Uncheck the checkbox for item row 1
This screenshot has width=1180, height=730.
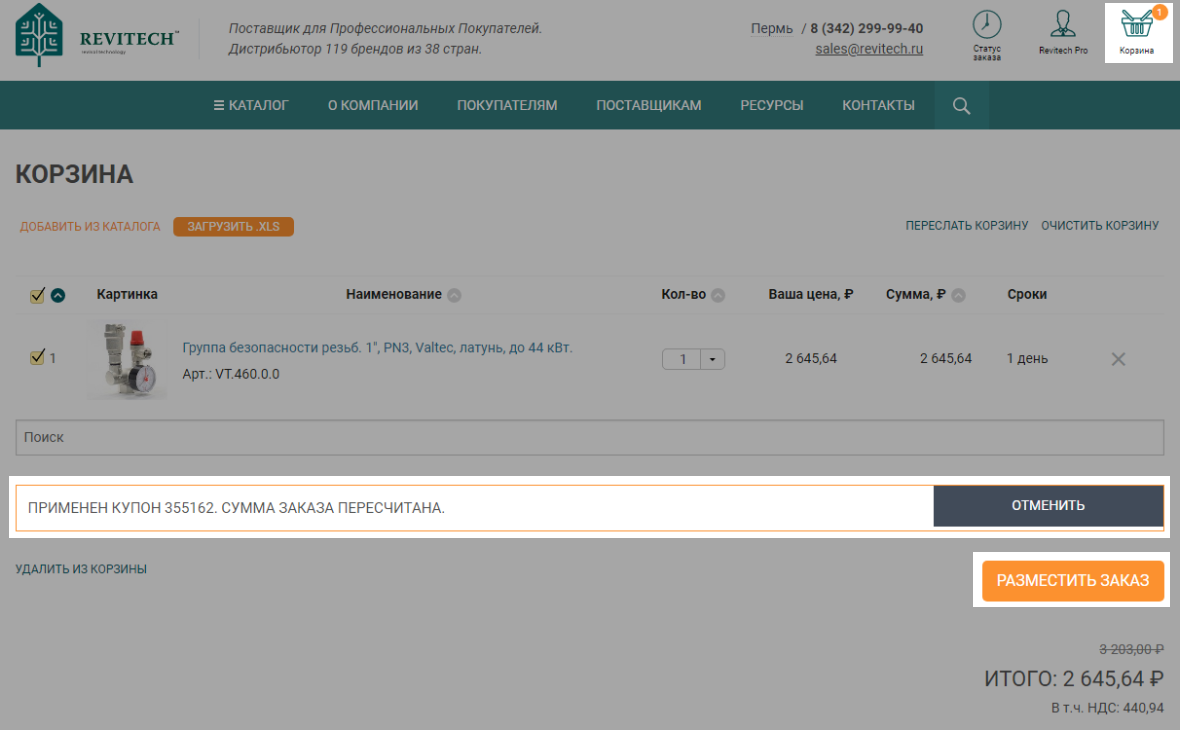(x=37, y=357)
